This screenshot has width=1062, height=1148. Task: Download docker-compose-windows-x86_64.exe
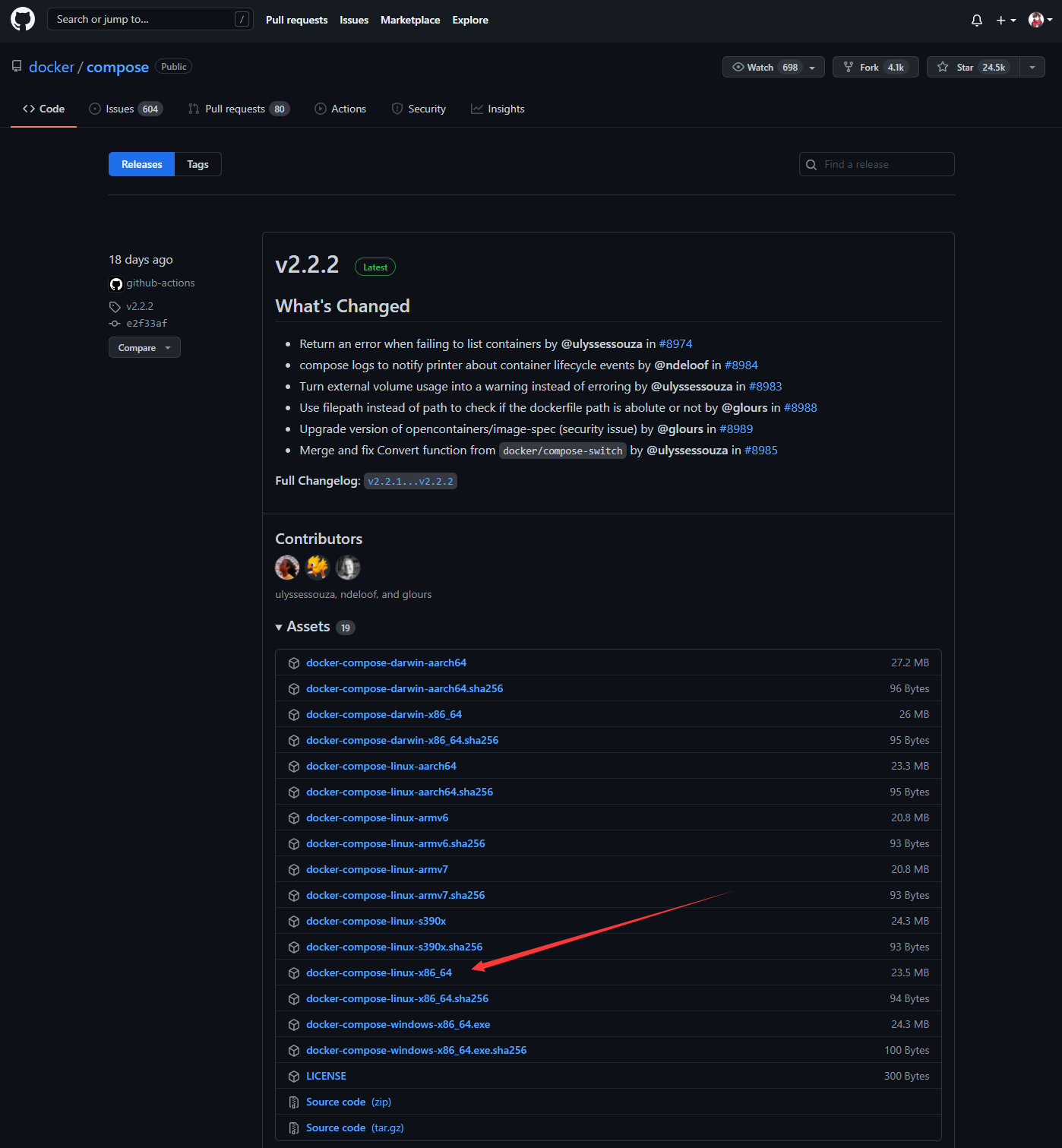398,1024
